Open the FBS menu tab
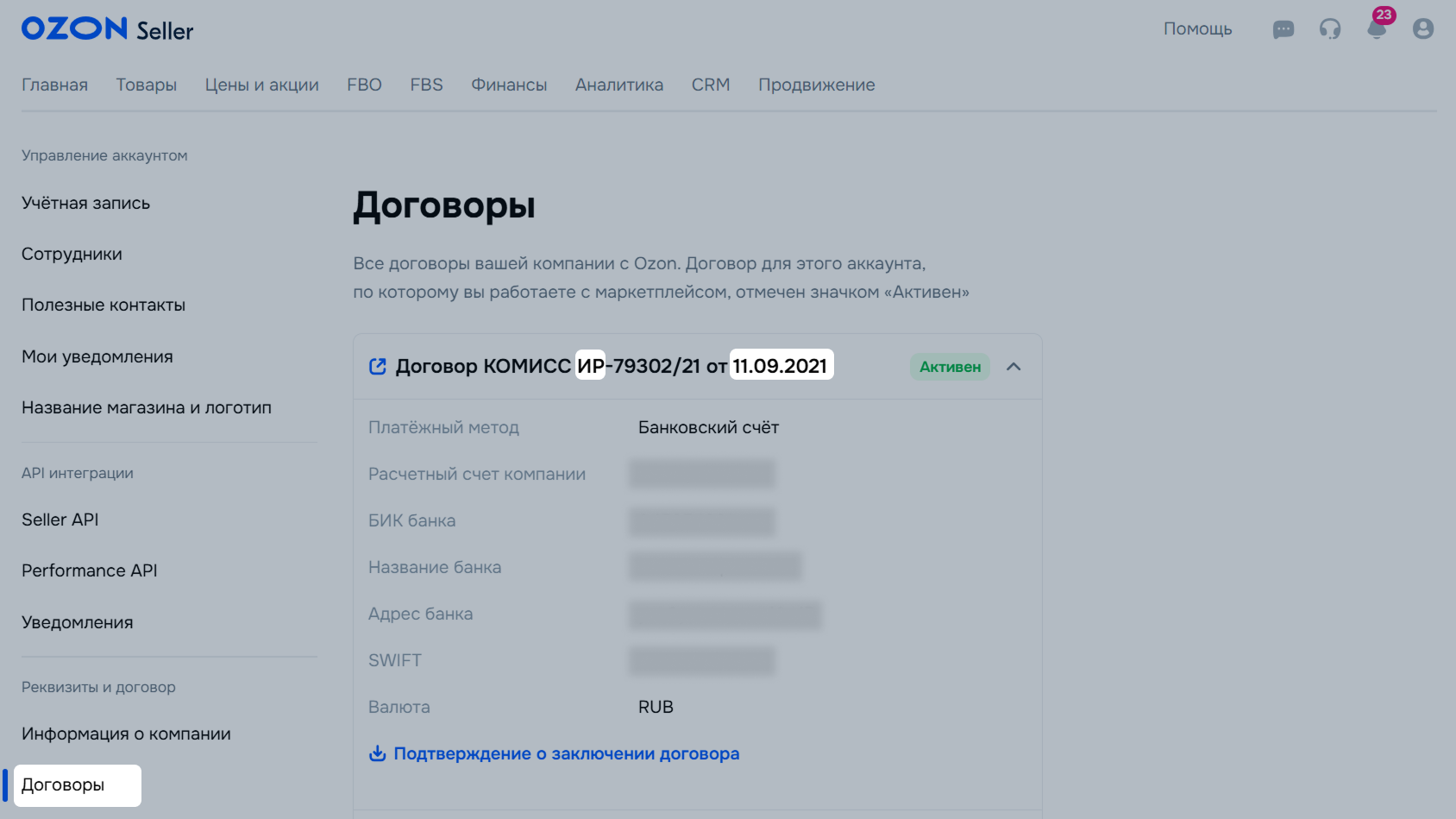The height and width of the screenshot is (819, 1456). pos(426,85)
